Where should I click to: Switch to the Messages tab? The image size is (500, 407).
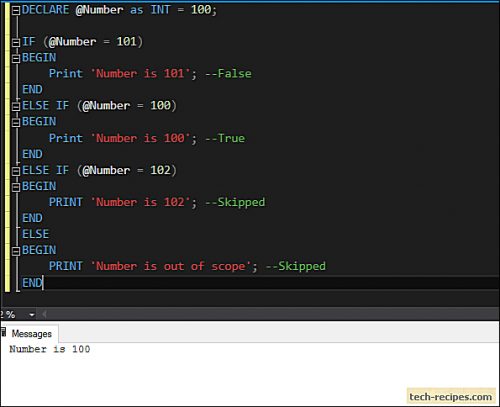click(31, 334)
